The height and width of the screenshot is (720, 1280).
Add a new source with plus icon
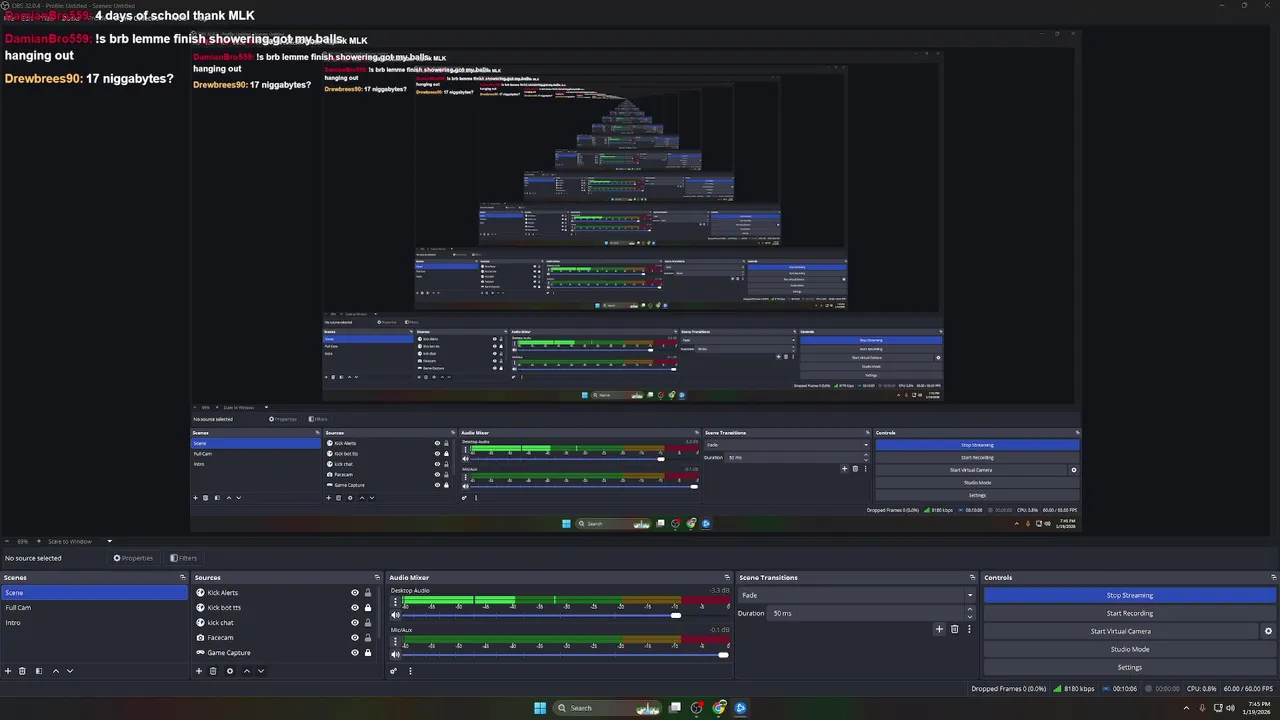[x=199, y=671]
